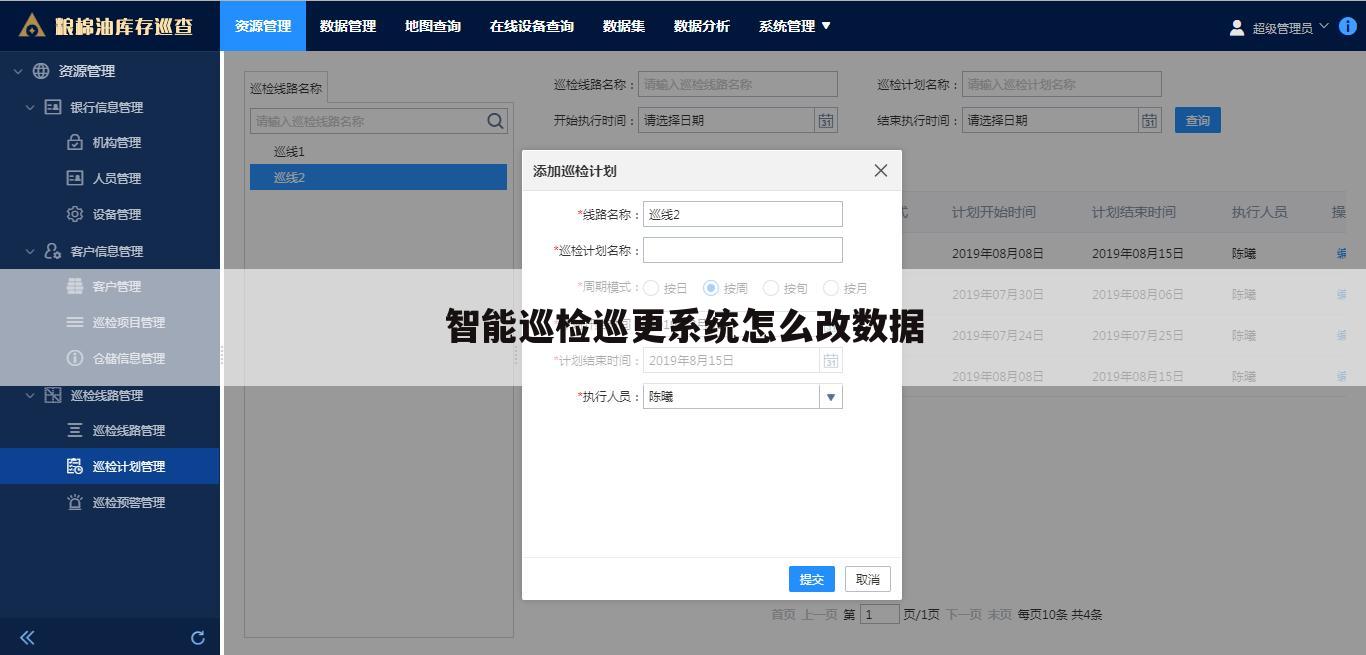Click the 巡检计划名称 field in dialog
The width and height of the screenshot is (1366, 655).
click(x=743, y=250)
